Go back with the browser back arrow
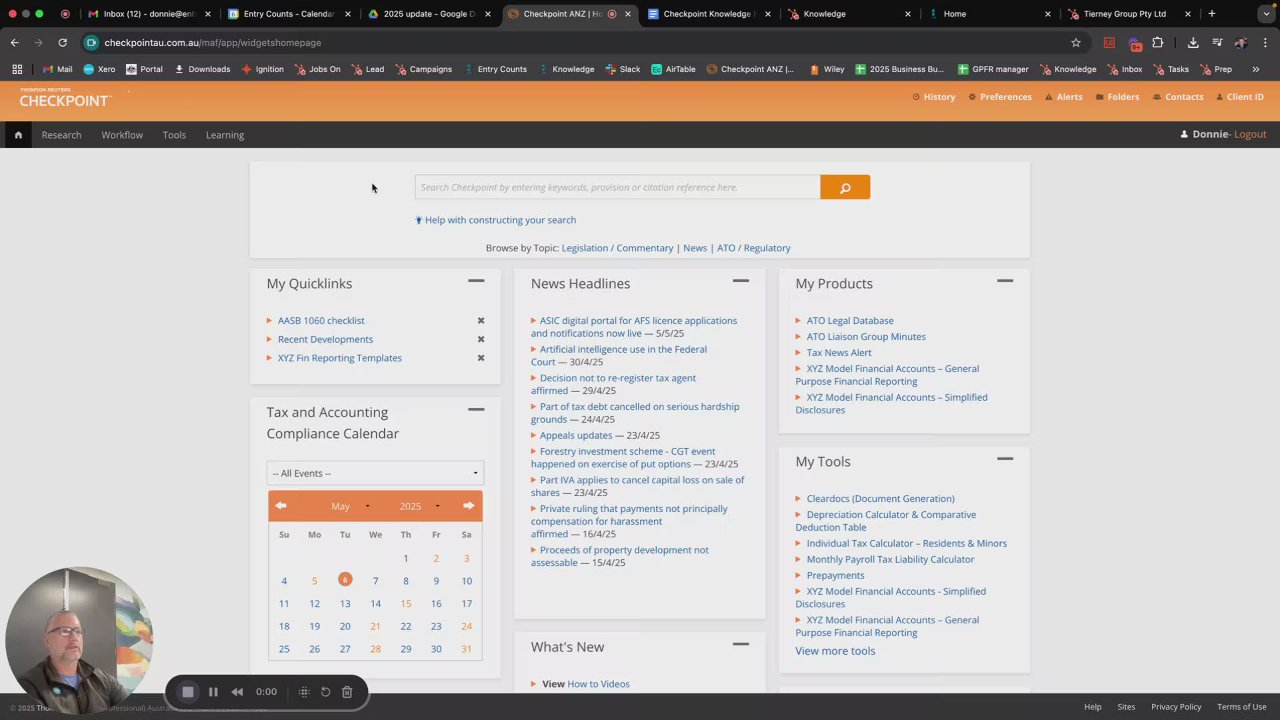 coord(15,43)
